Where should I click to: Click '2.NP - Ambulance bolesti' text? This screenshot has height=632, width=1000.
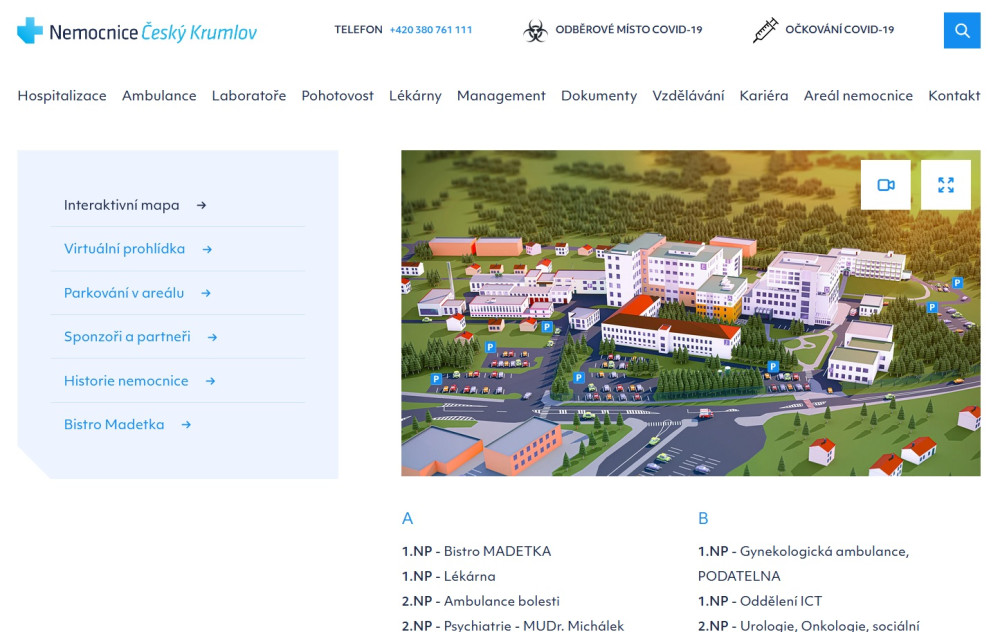(481, 601)
